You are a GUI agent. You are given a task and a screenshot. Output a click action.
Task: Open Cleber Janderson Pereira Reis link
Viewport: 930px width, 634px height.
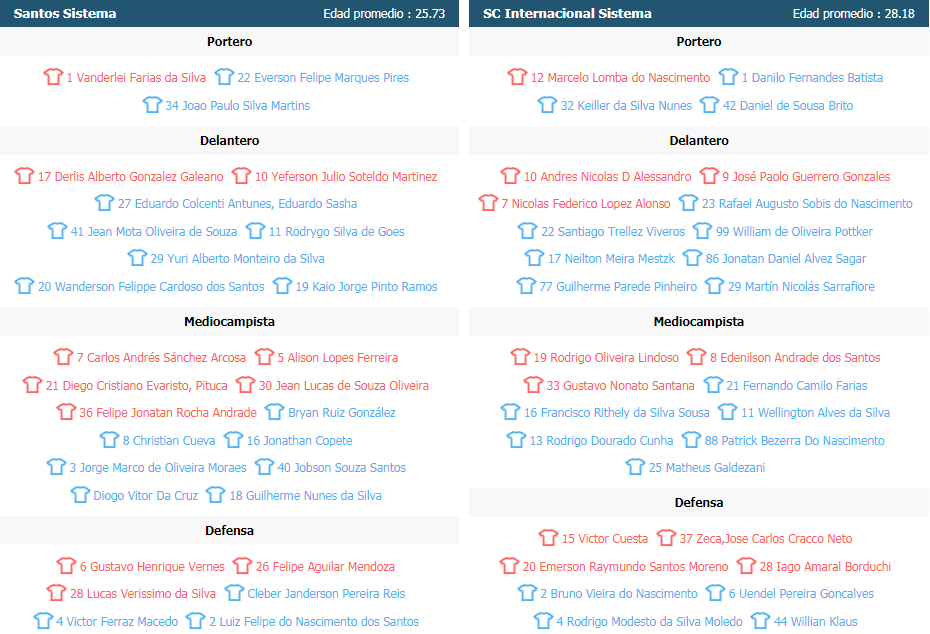326,593
